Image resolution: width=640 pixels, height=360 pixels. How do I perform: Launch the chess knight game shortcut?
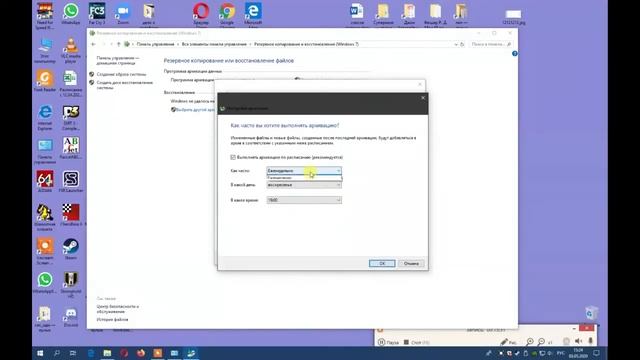tap(44, 218)
